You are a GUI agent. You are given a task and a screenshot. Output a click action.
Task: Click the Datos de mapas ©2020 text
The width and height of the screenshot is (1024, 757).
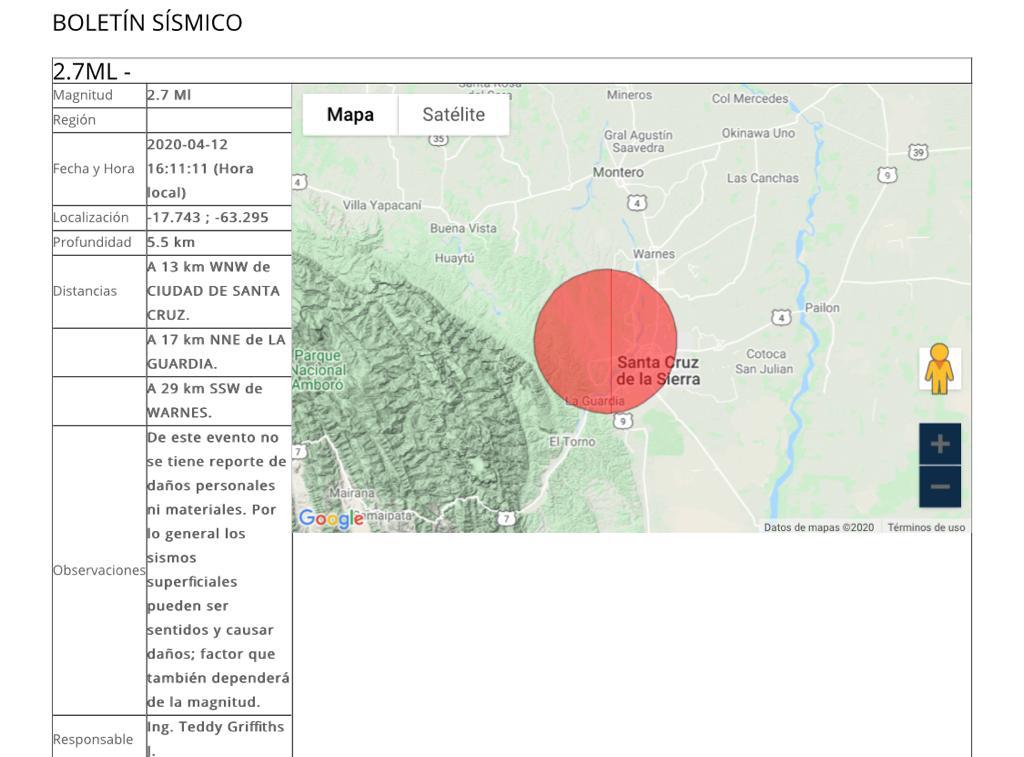click(x=818, y=527)
